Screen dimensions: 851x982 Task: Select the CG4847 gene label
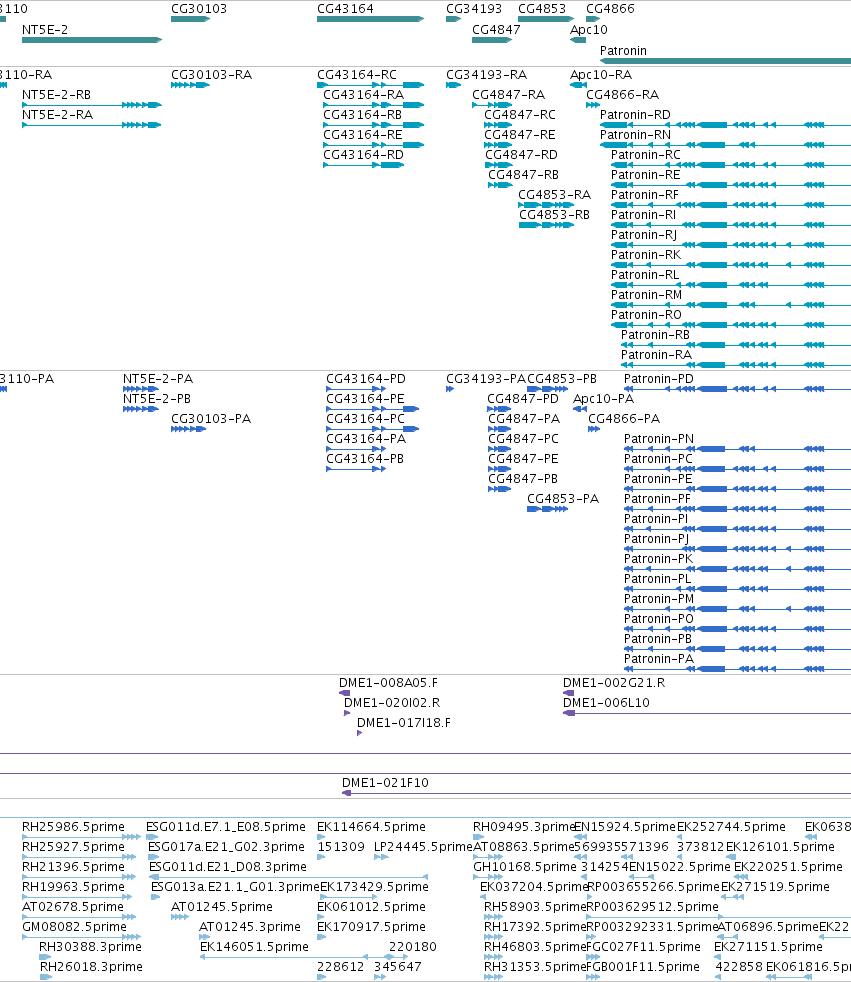click(496, 29)
